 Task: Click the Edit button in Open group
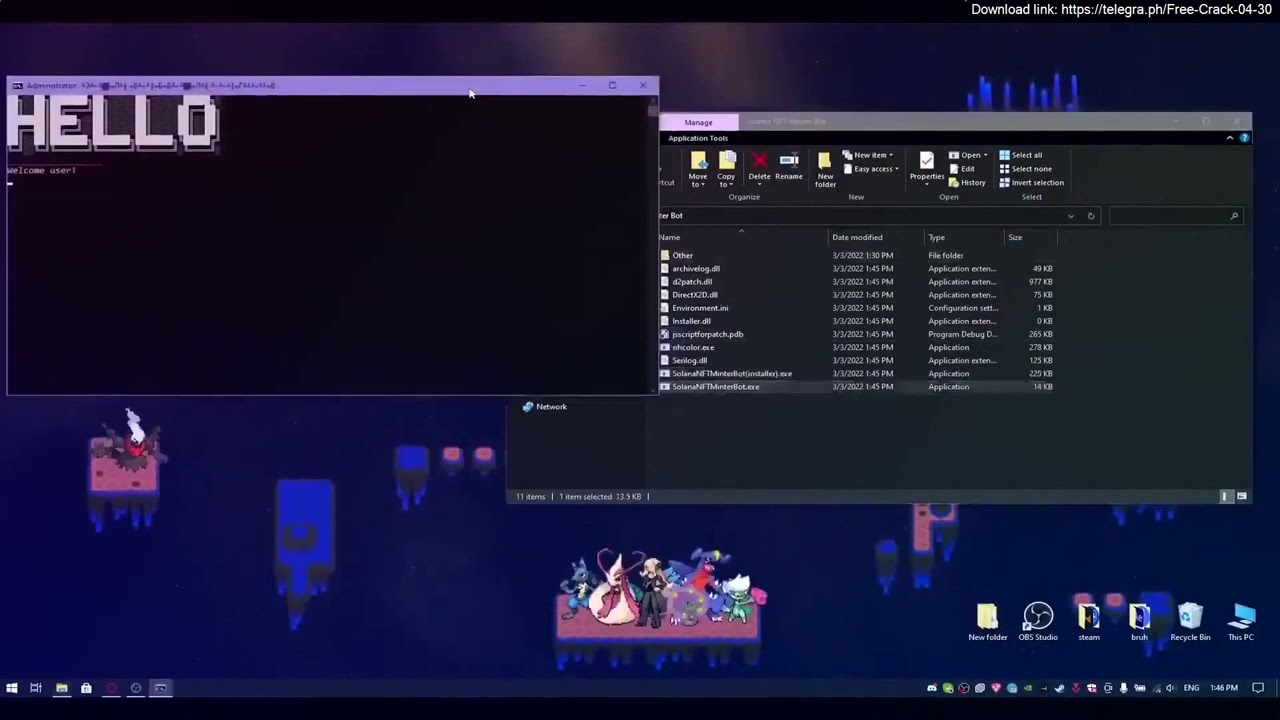click(x=962, y=169)
